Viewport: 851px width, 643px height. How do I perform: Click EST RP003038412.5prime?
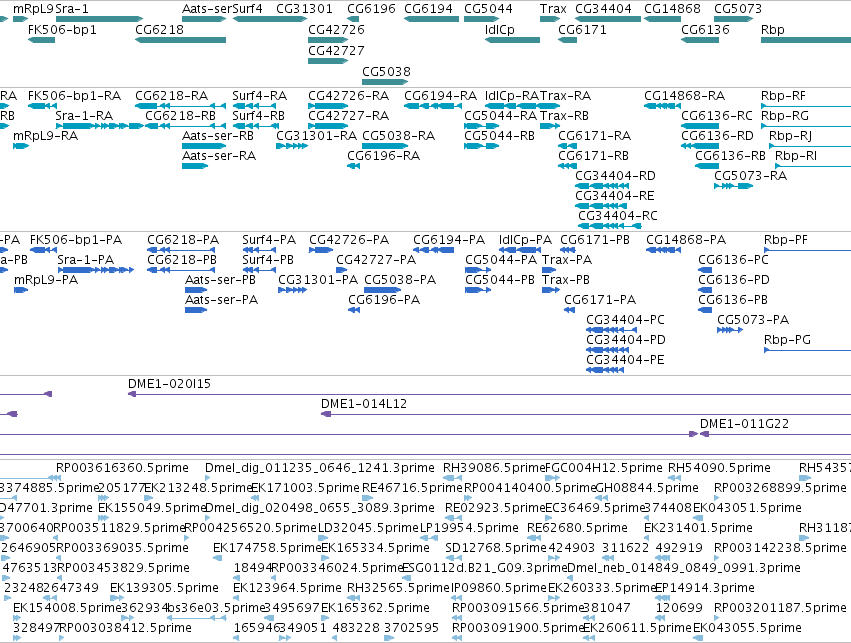click(125, 628)
